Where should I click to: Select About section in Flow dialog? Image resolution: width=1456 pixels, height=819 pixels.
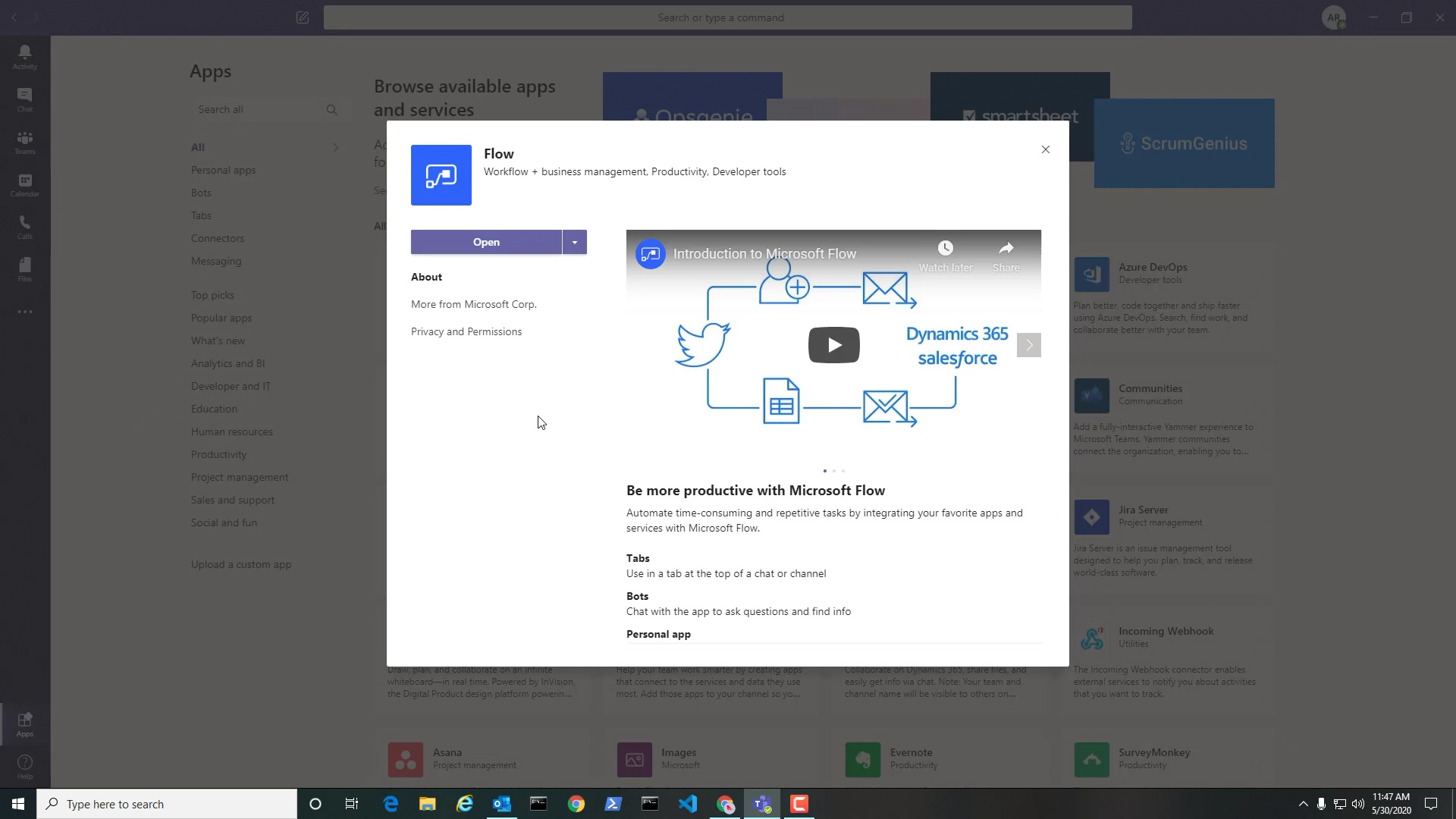[426, 277]
